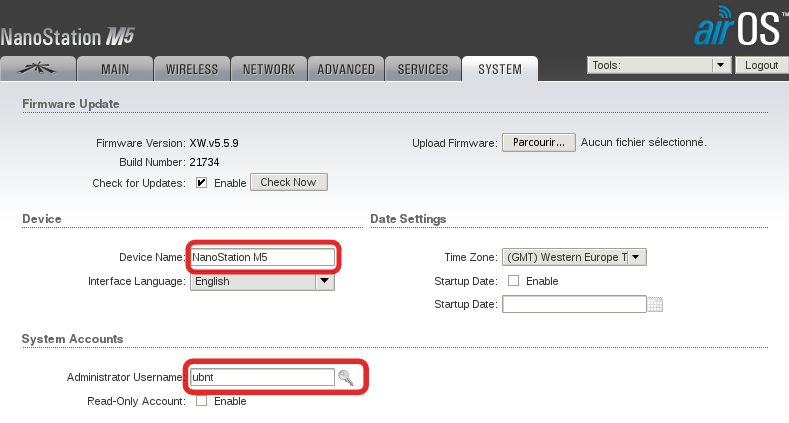Image resolution: width=789 pixels, height=423 pixels.
Task: Open the Ubiquiti logo tab
Action: tap(38, 69)
